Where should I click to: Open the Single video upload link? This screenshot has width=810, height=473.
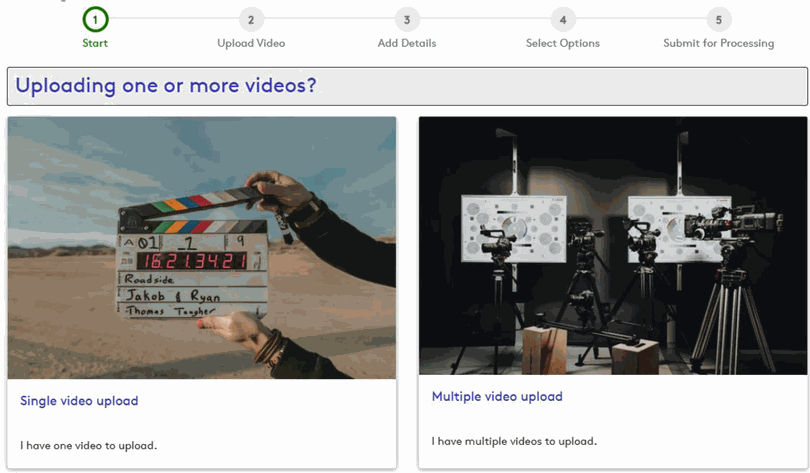coord(79,401)
